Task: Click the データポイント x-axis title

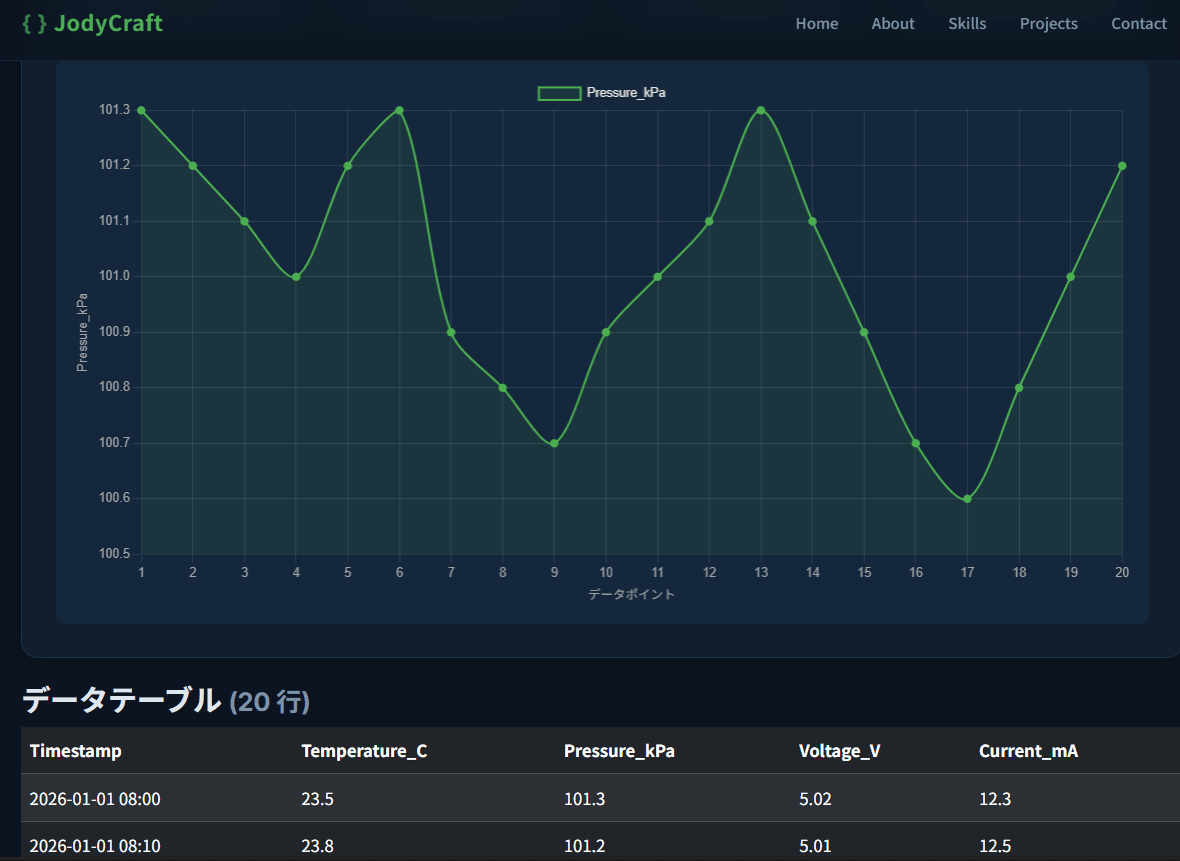Action: (631, 595)
